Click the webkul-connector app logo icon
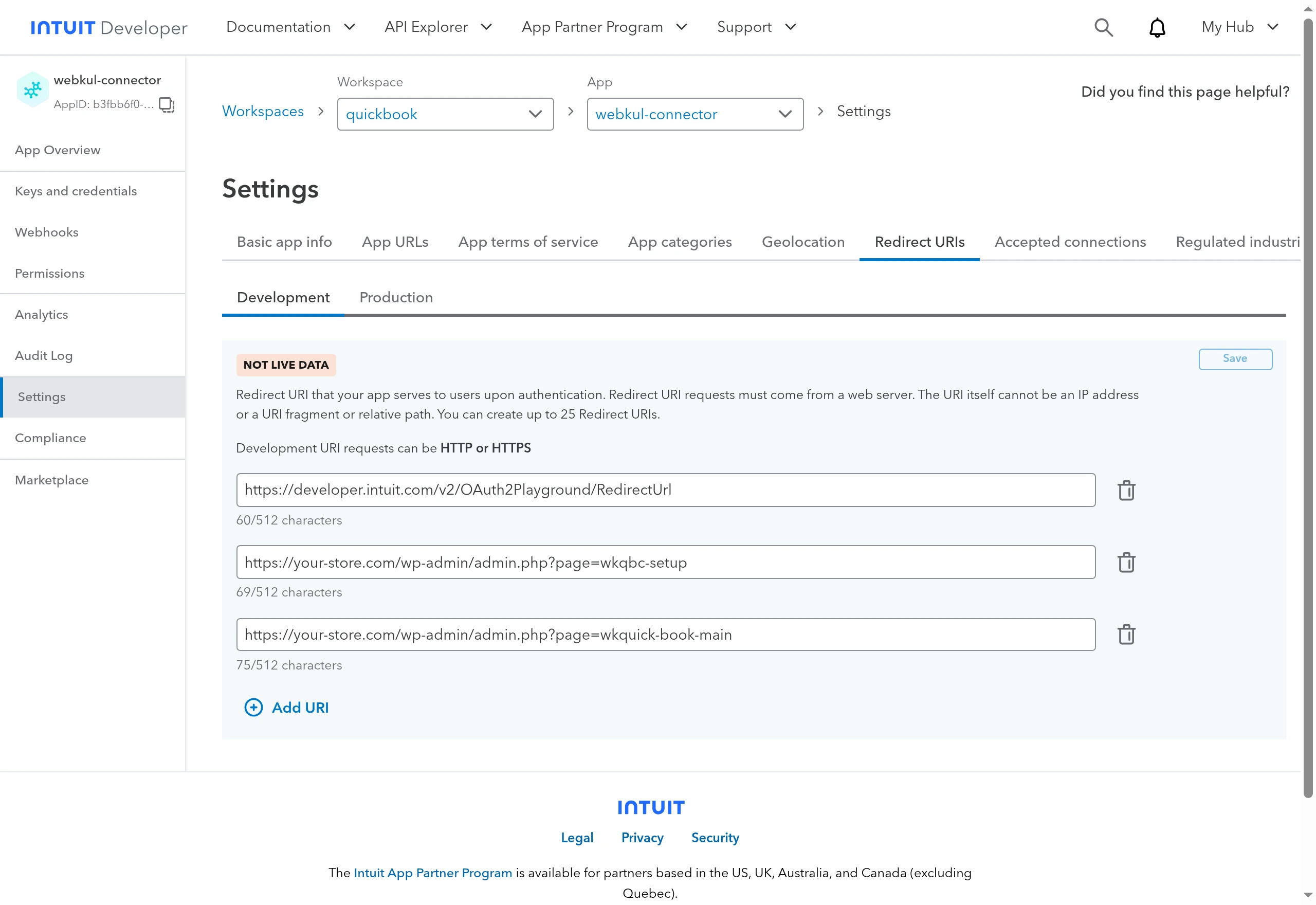Screen dimensions: 1316x905 click(x=32, y=89)
